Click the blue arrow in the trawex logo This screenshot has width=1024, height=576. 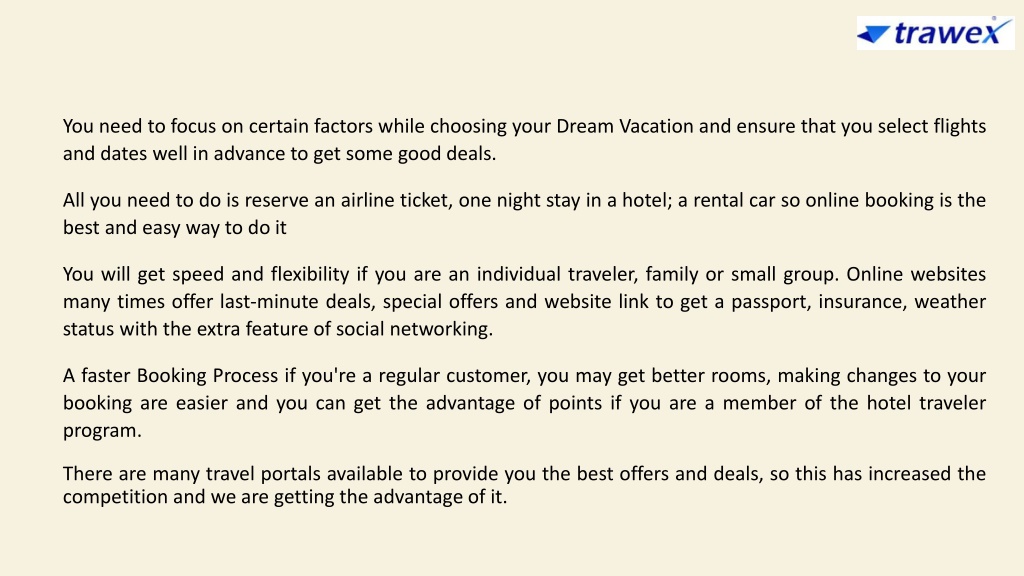pos(873,35)
